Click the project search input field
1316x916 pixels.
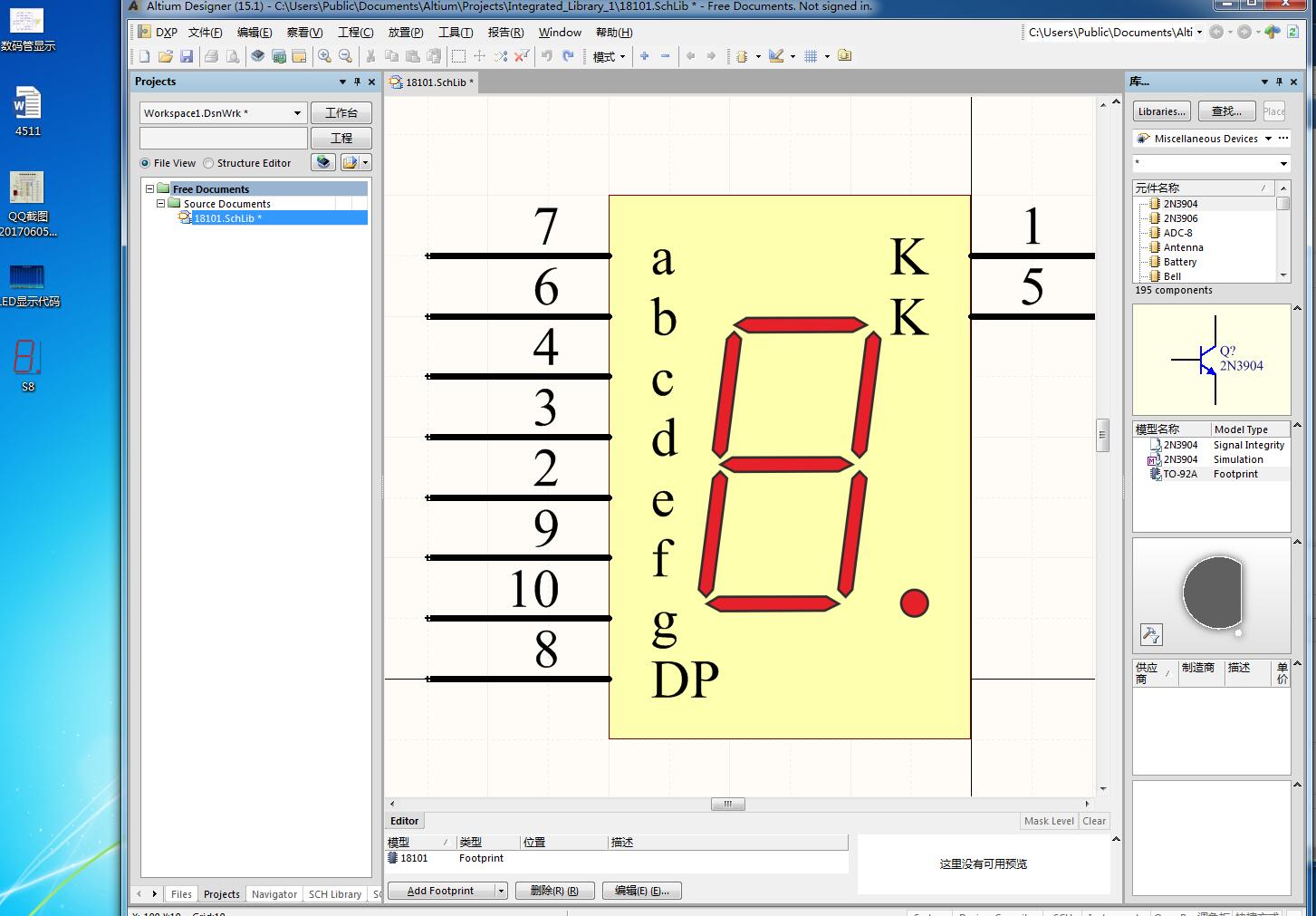click(x=224, y=138)
